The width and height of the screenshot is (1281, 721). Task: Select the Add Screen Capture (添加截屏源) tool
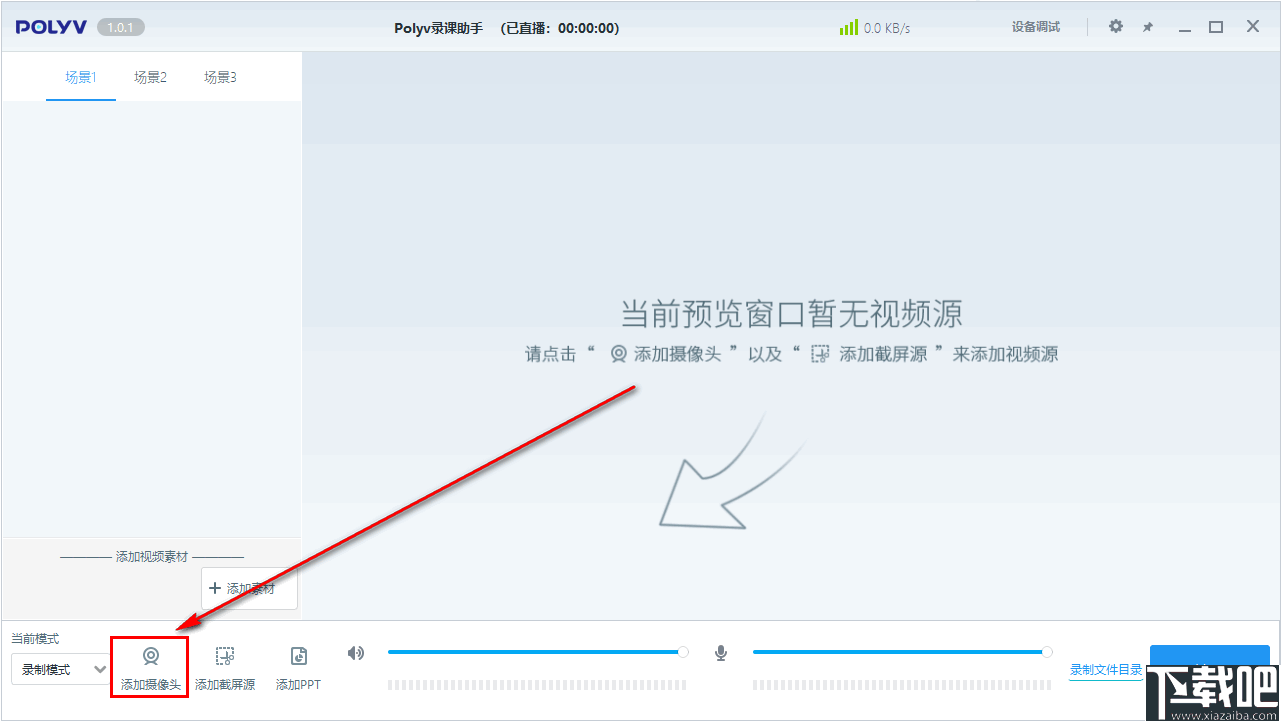[x=224, y=665]
